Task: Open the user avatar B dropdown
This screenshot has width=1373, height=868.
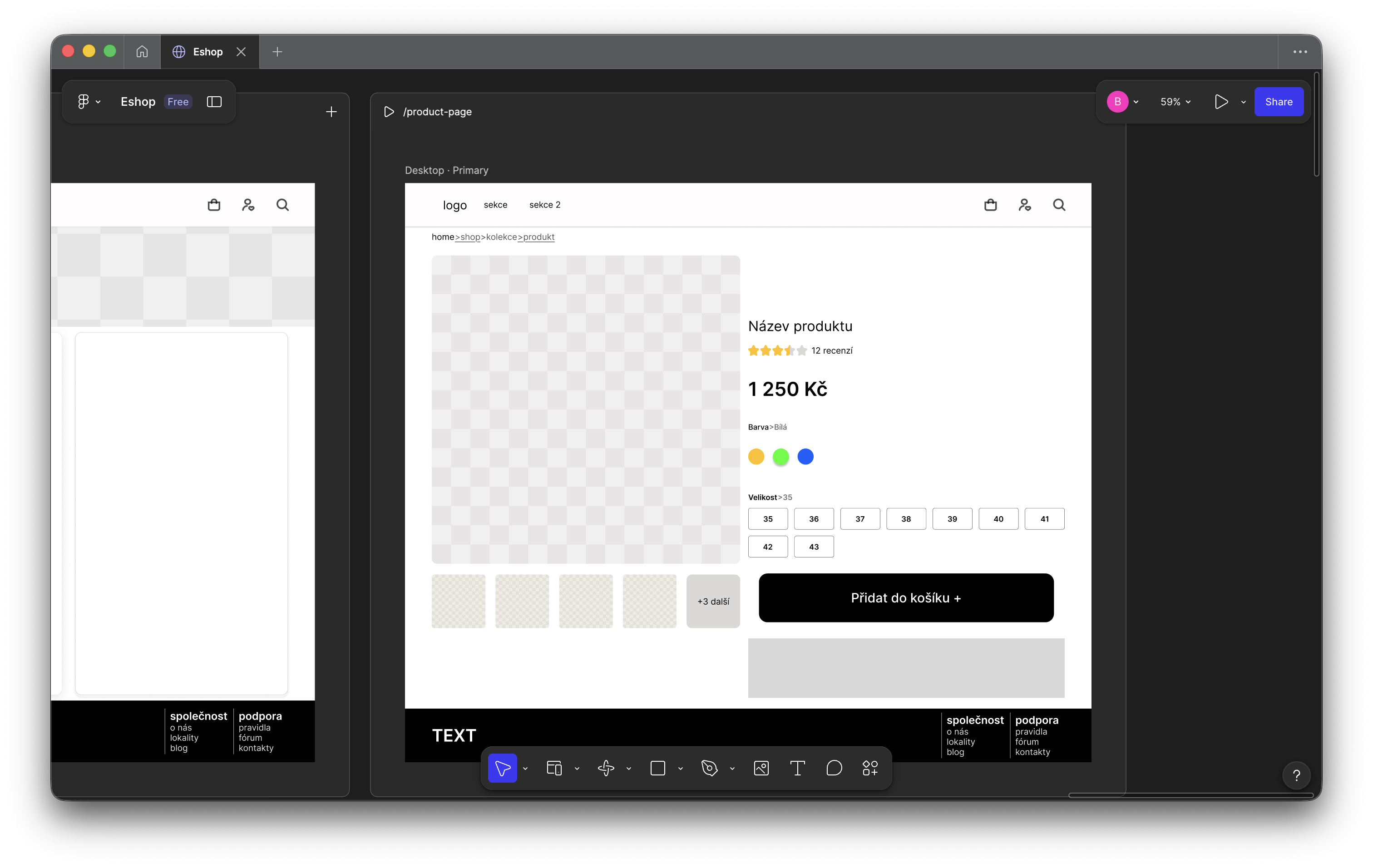Action: coord(1123,102)
